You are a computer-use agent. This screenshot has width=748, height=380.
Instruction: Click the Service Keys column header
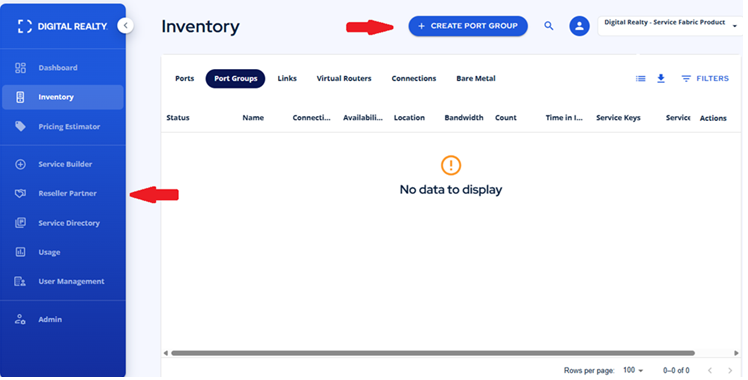618,118
